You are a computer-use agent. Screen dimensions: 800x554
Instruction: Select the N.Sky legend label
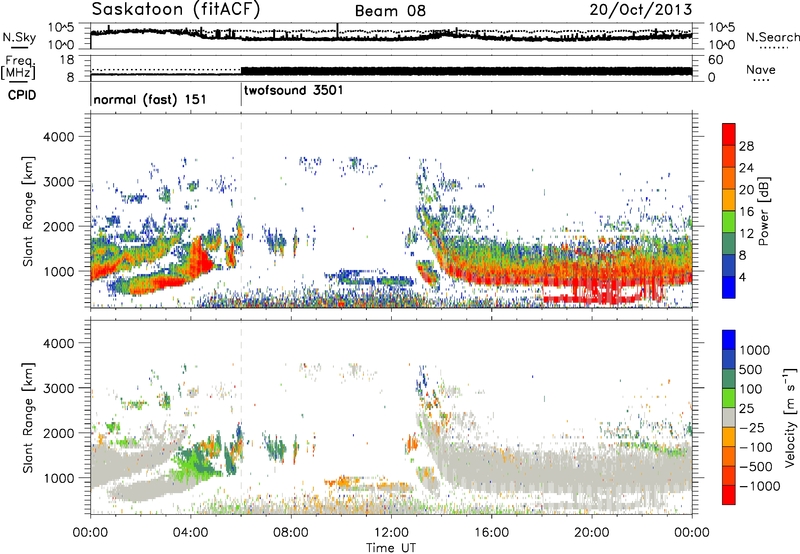point(19,37)
